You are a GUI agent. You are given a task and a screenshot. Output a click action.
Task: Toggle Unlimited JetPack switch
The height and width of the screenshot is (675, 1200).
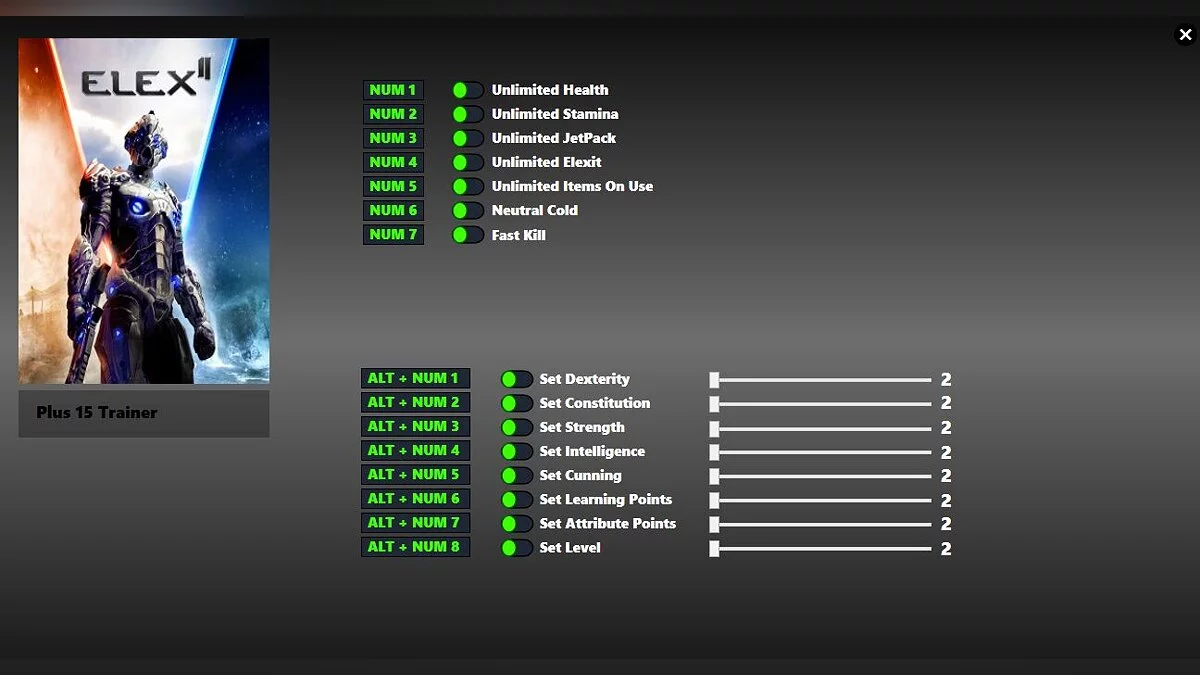pyautogui.click(x=467, y=138)
